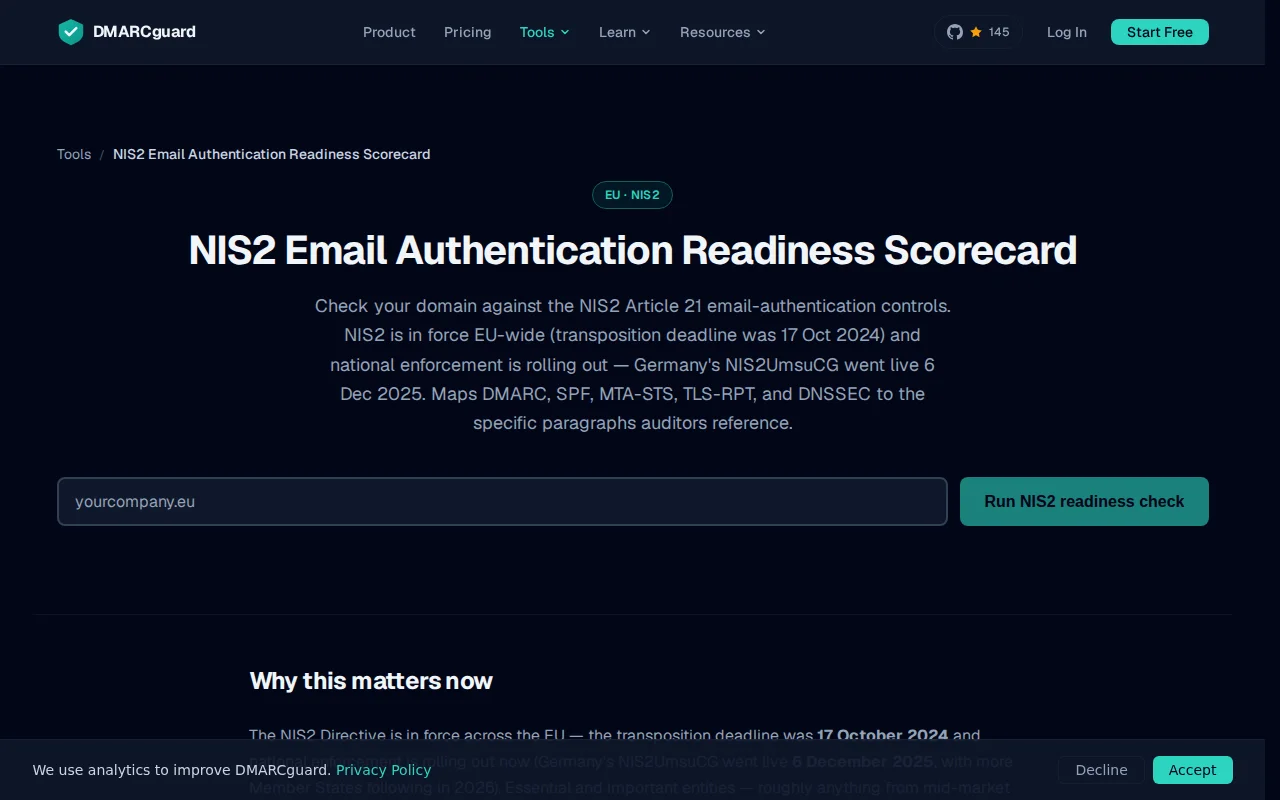Click the DMARCguard shield logo icon
Image resolution: width=1280 pixels, height=800 pixels.
click(70, 32)
